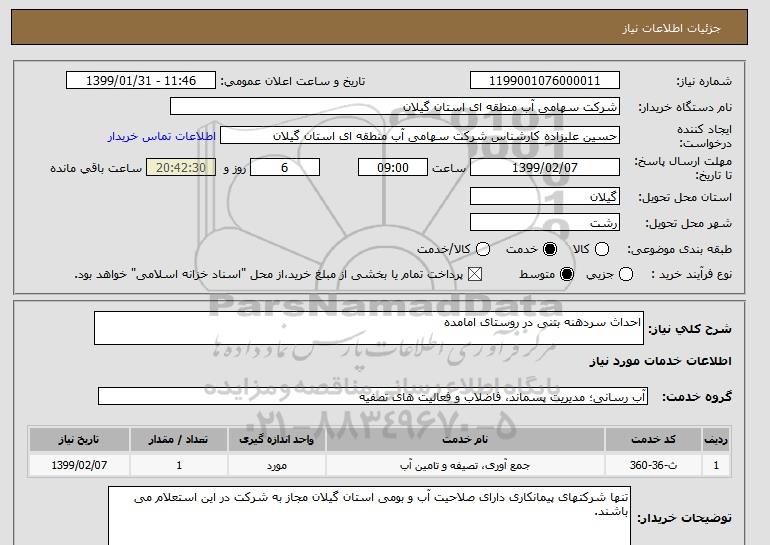This screenshot has height=545, width=770.
Task: Click the تاریخ و ساعت اعلان عمومی label
Action: (x=293, y=82)
